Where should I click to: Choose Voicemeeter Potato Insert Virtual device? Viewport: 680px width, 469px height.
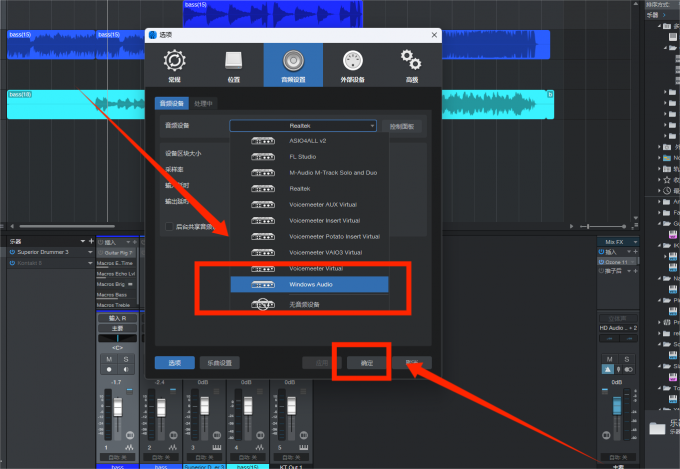click(309, 236)
